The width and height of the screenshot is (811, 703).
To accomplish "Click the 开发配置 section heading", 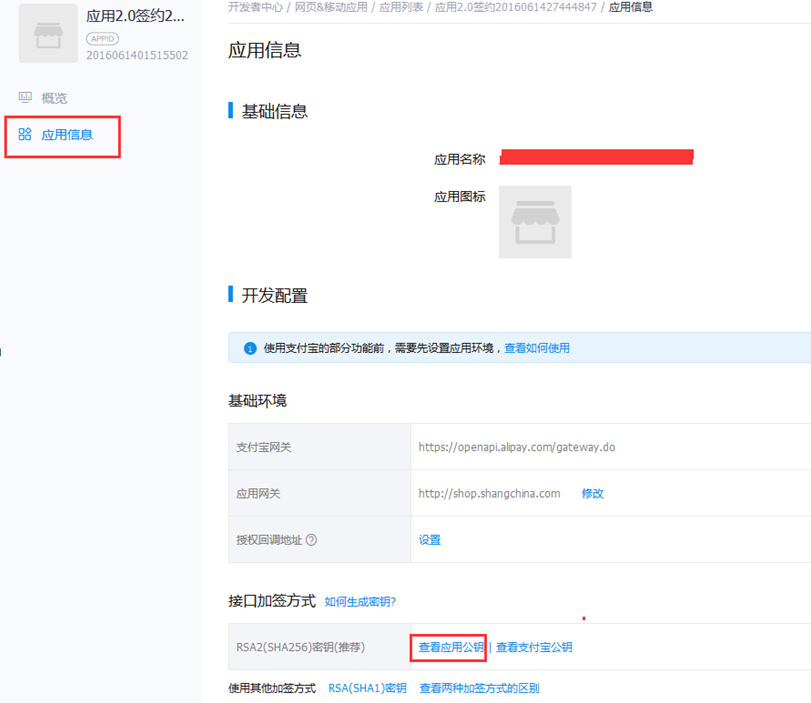I will tap(275, 295).
